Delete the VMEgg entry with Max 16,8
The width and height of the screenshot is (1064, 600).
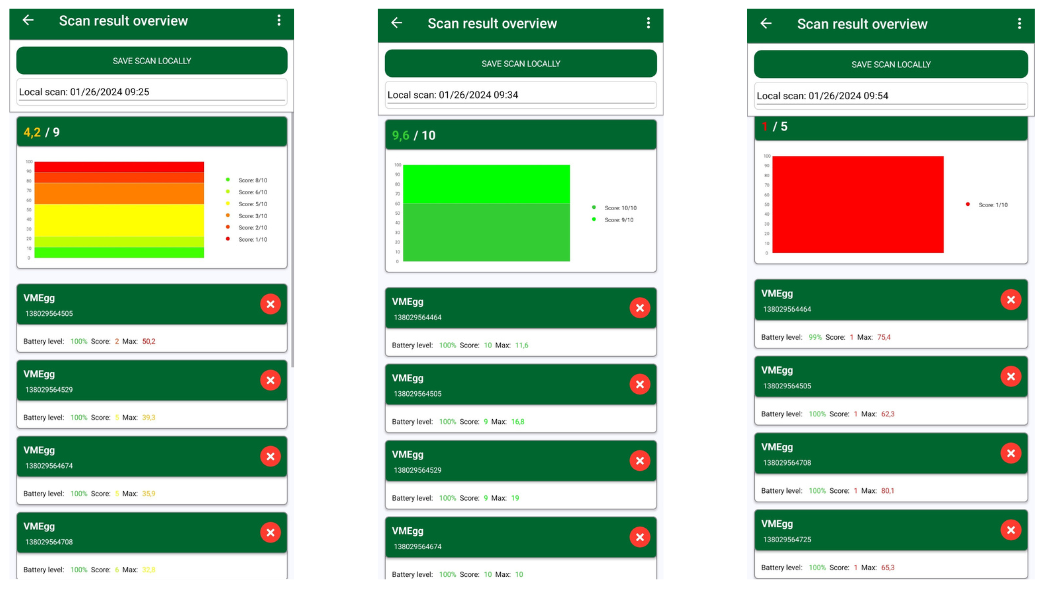pyautogui.click(x=640, y=384)
